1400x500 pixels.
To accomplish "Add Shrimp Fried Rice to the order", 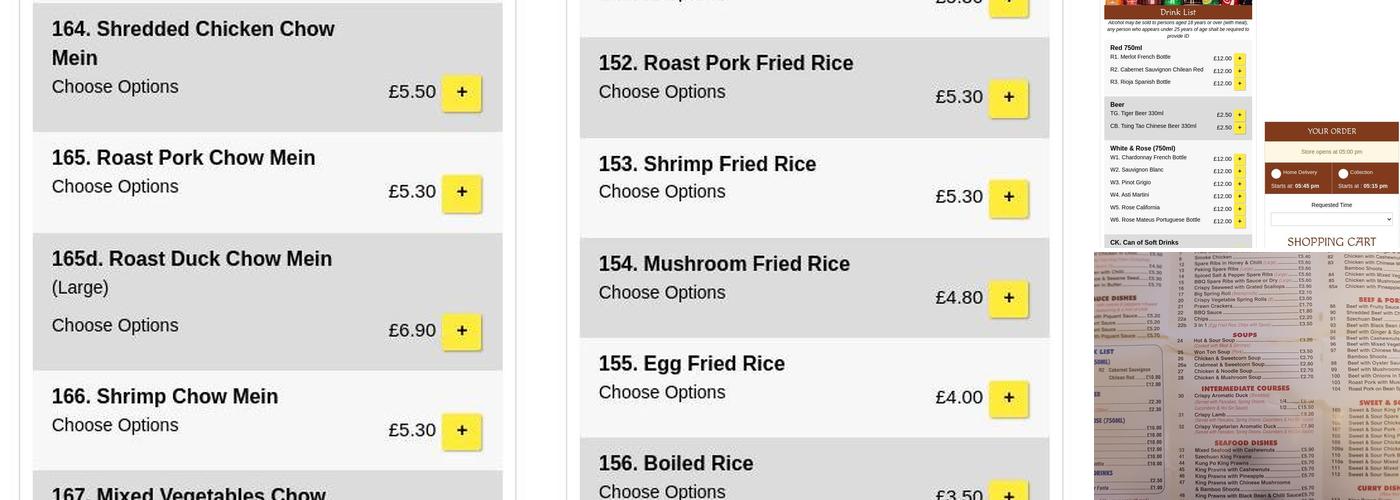I will (1008, 198).
